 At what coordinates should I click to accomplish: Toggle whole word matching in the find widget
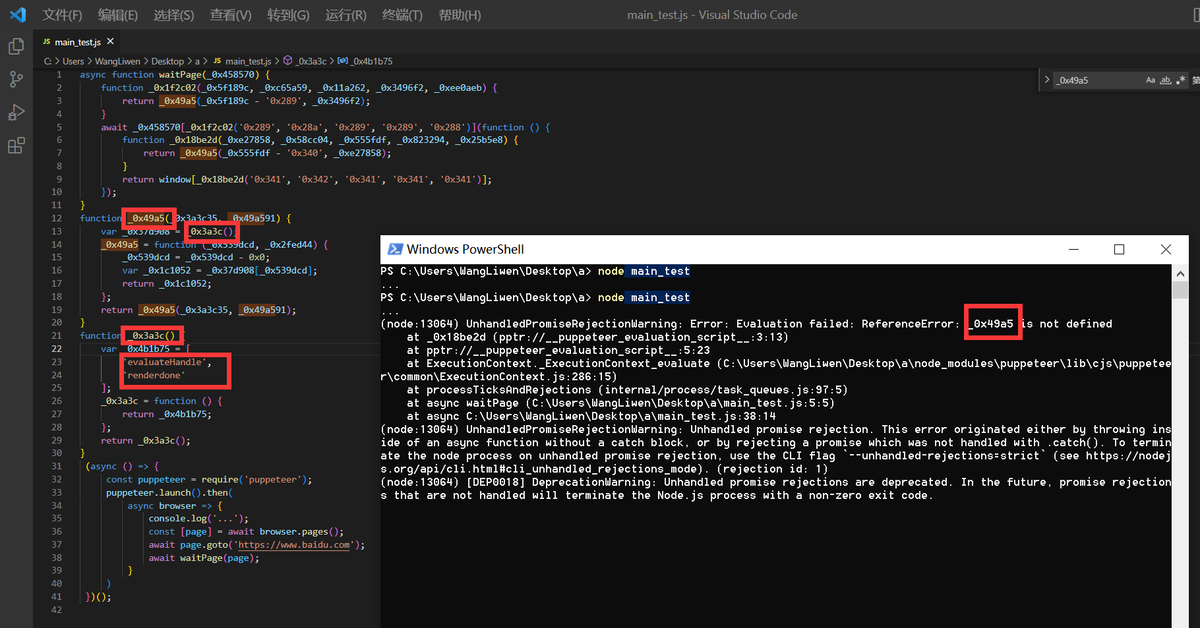coord(1166,79)
